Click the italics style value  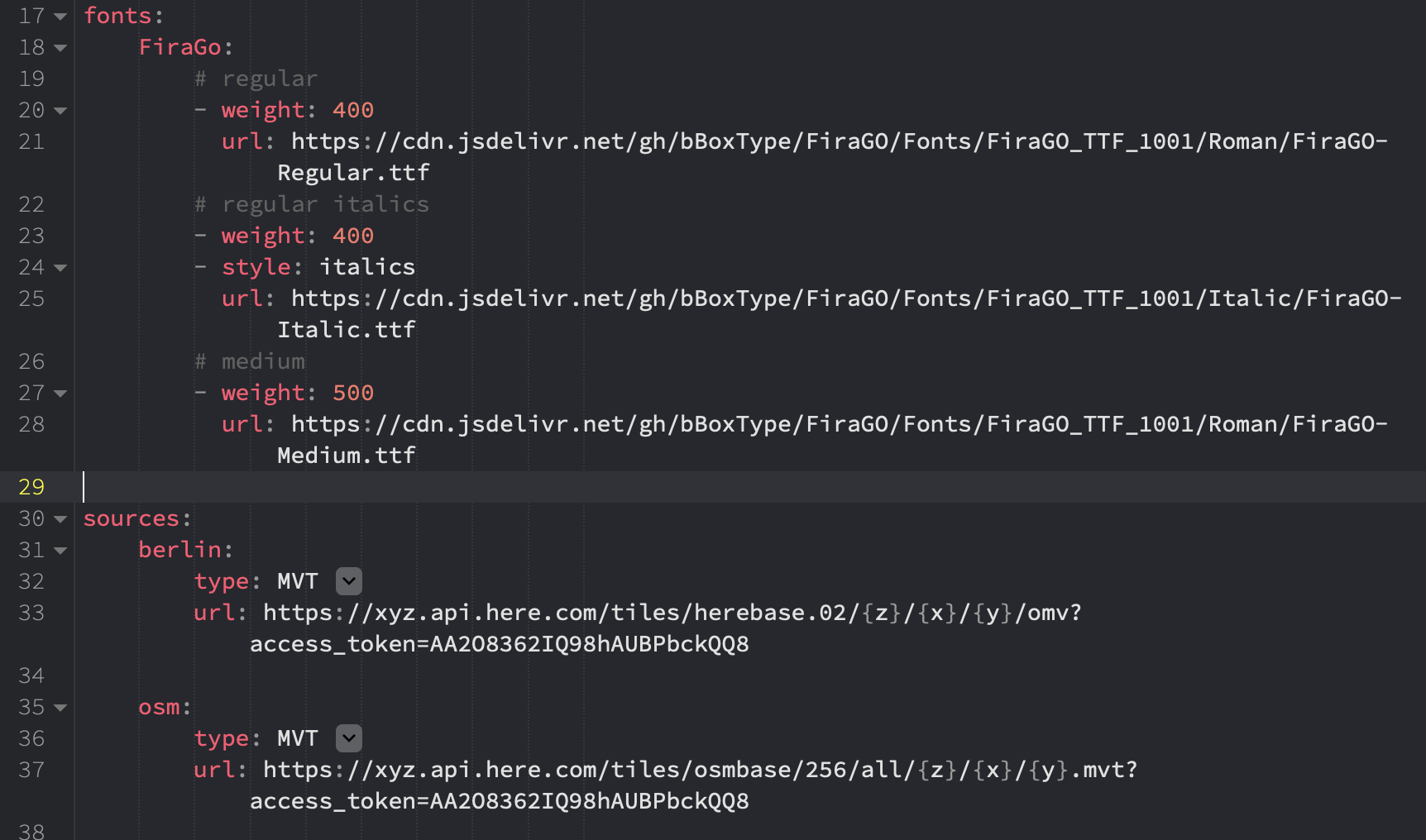click(367, 267)
